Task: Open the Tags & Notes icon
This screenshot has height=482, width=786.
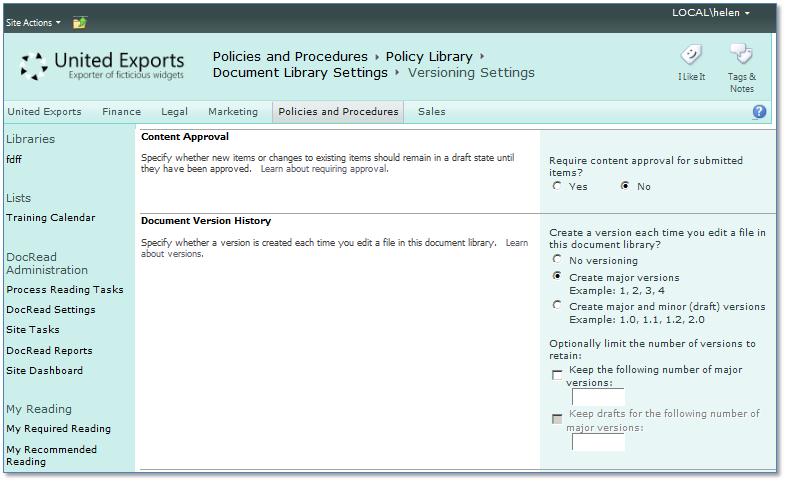Action: [741, 56]
